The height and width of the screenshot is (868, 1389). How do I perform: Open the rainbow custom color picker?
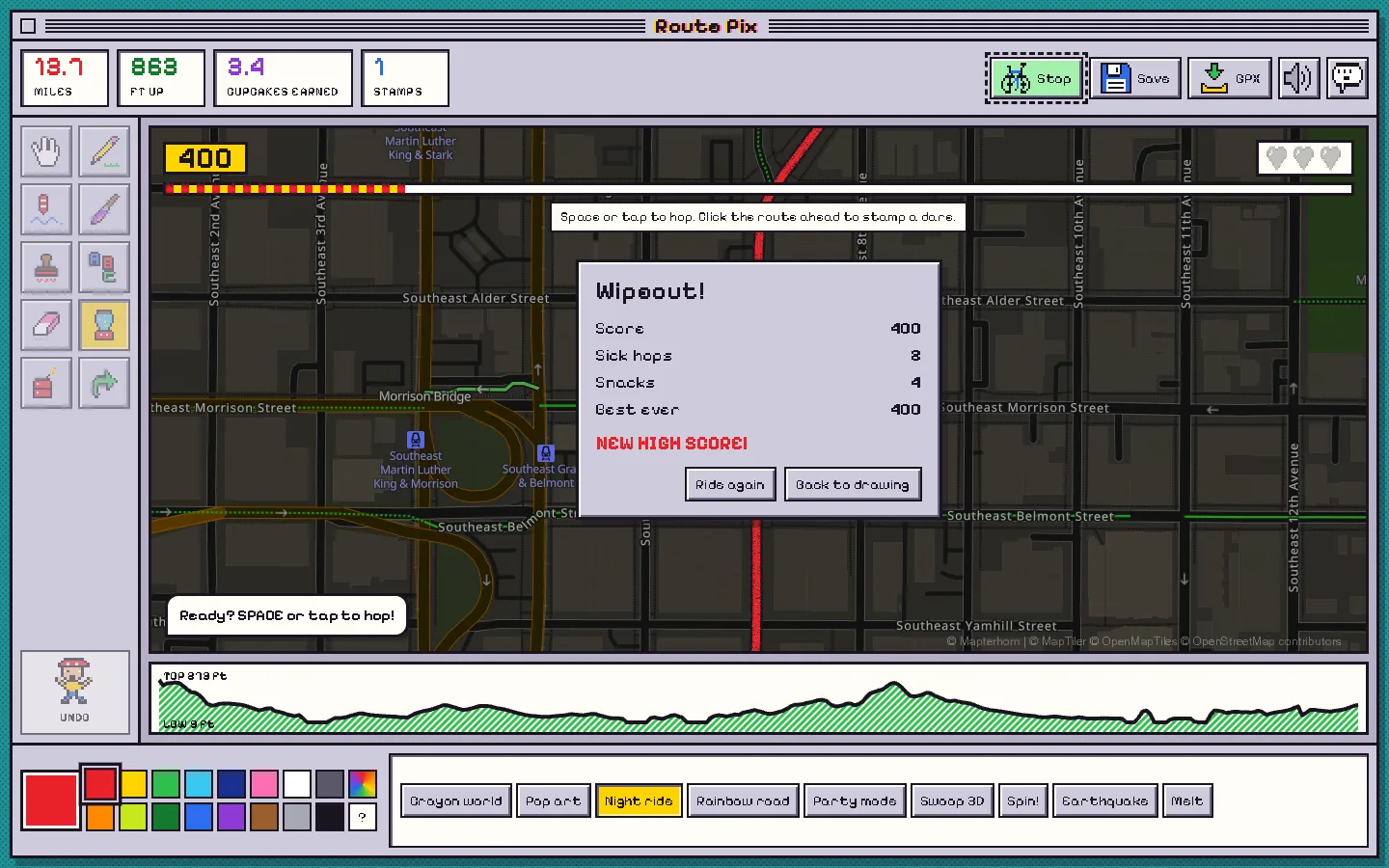point(363,784)
